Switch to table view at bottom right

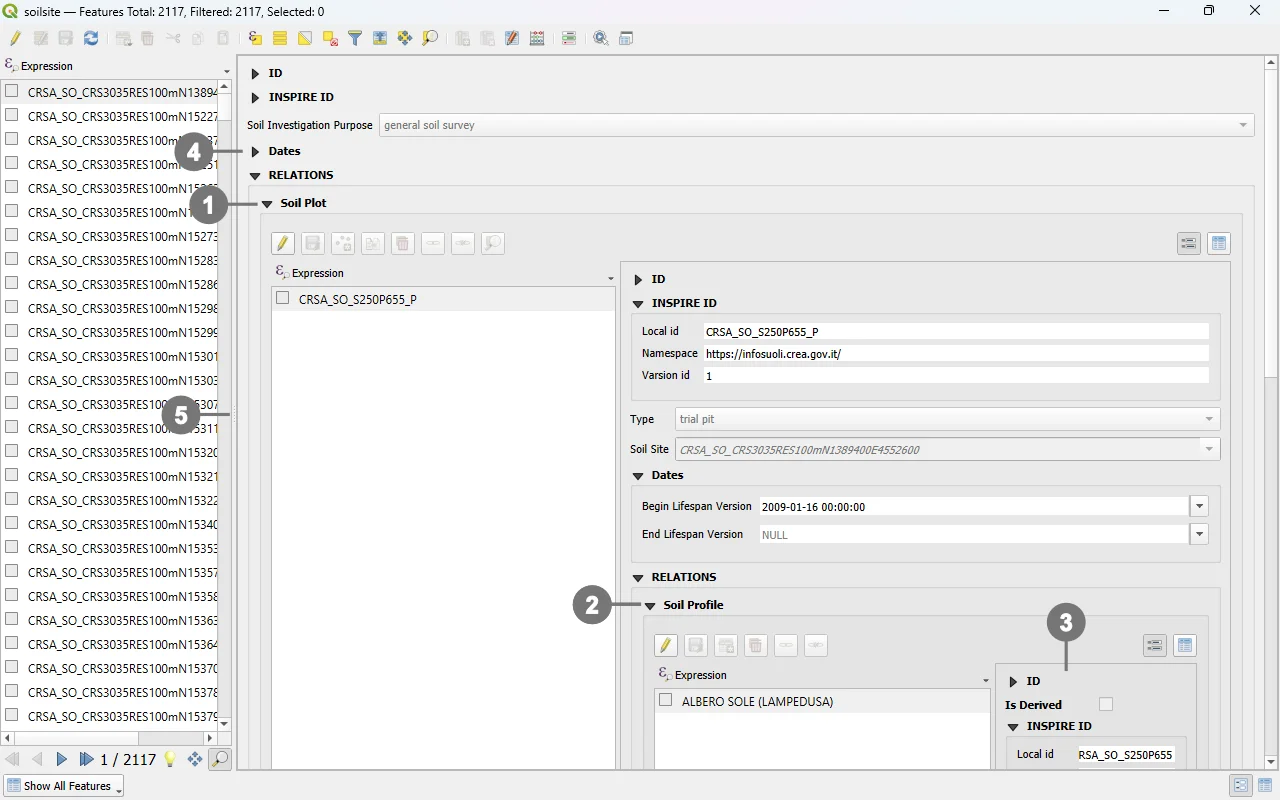point(1265,786)
